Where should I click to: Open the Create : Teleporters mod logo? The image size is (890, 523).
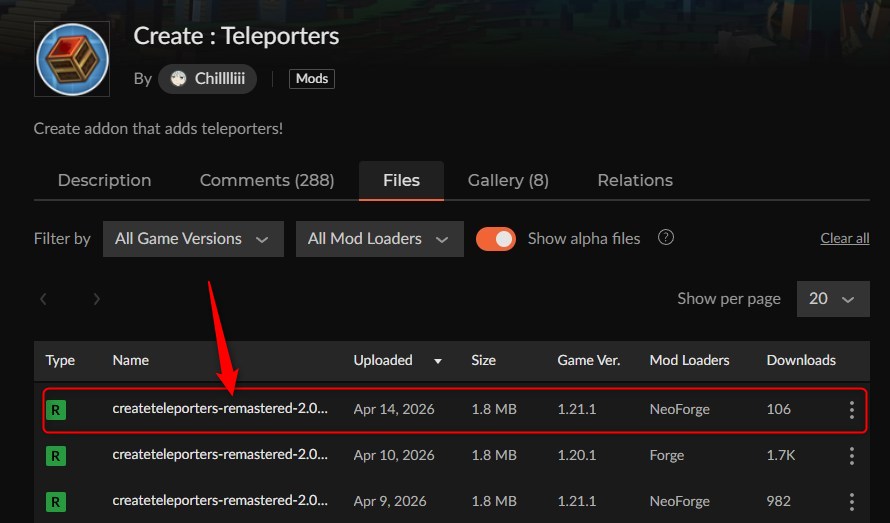click(72, 59)
